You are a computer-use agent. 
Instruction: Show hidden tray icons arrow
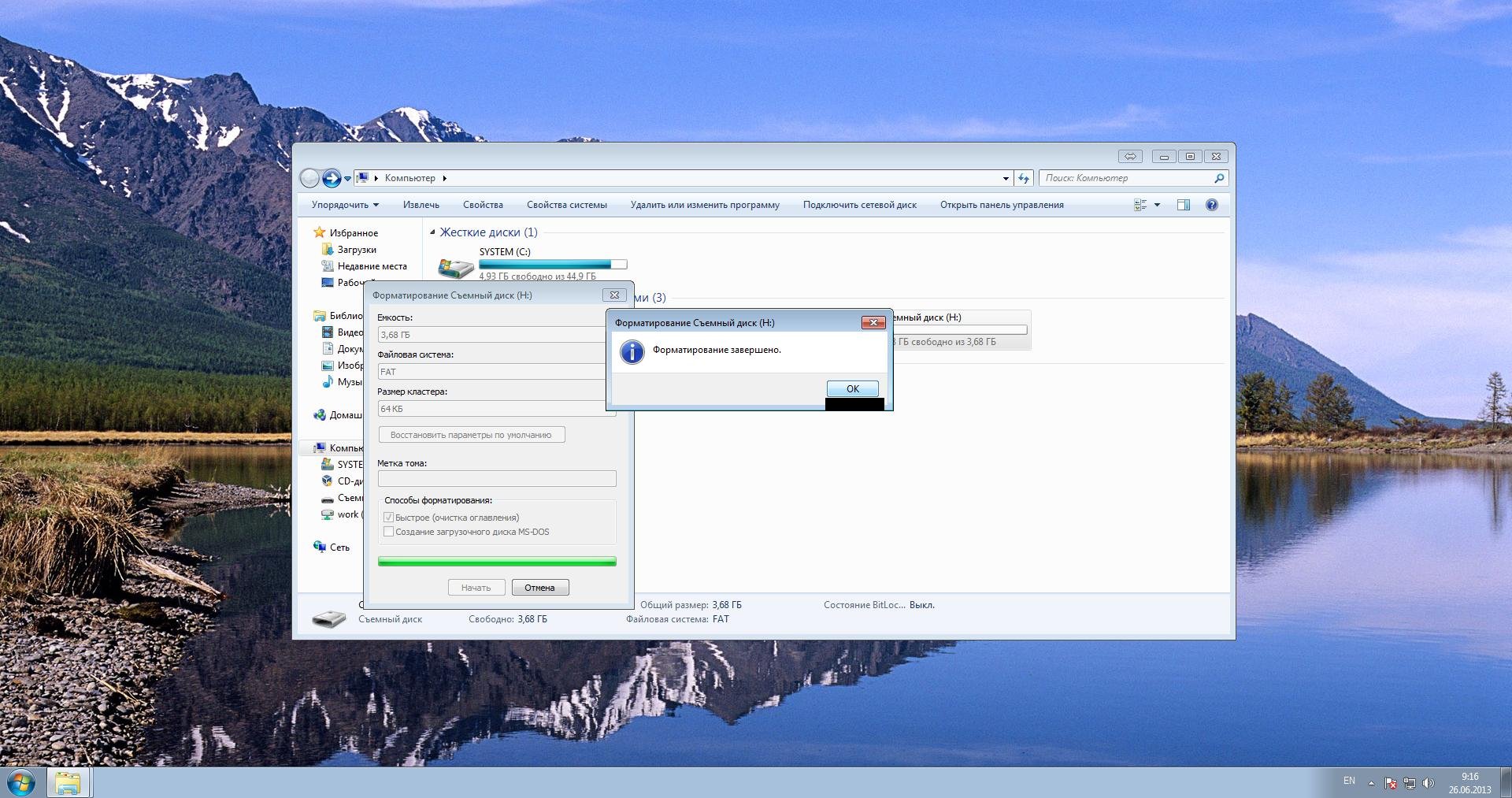(1371, 783)
